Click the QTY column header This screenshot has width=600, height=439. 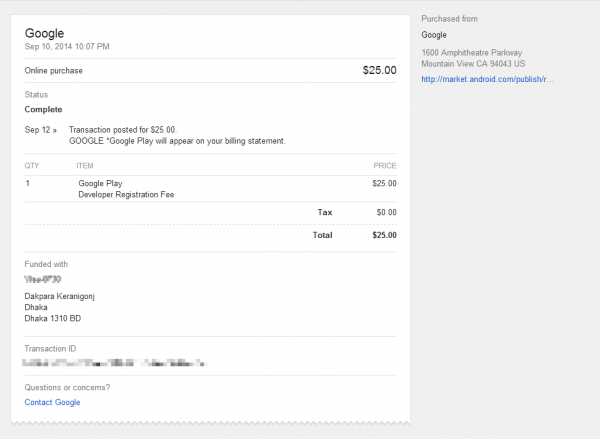pos(32,165)
